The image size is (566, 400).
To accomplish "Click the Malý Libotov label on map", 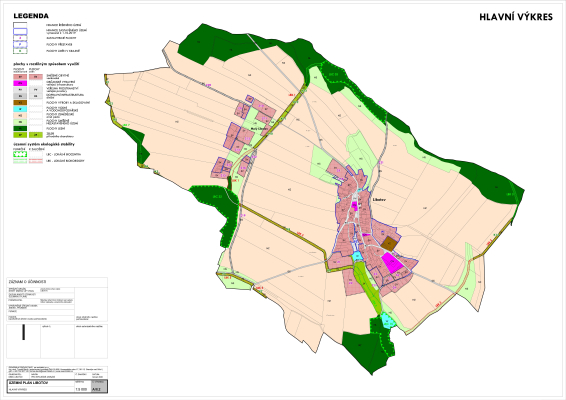I will 259,129.
